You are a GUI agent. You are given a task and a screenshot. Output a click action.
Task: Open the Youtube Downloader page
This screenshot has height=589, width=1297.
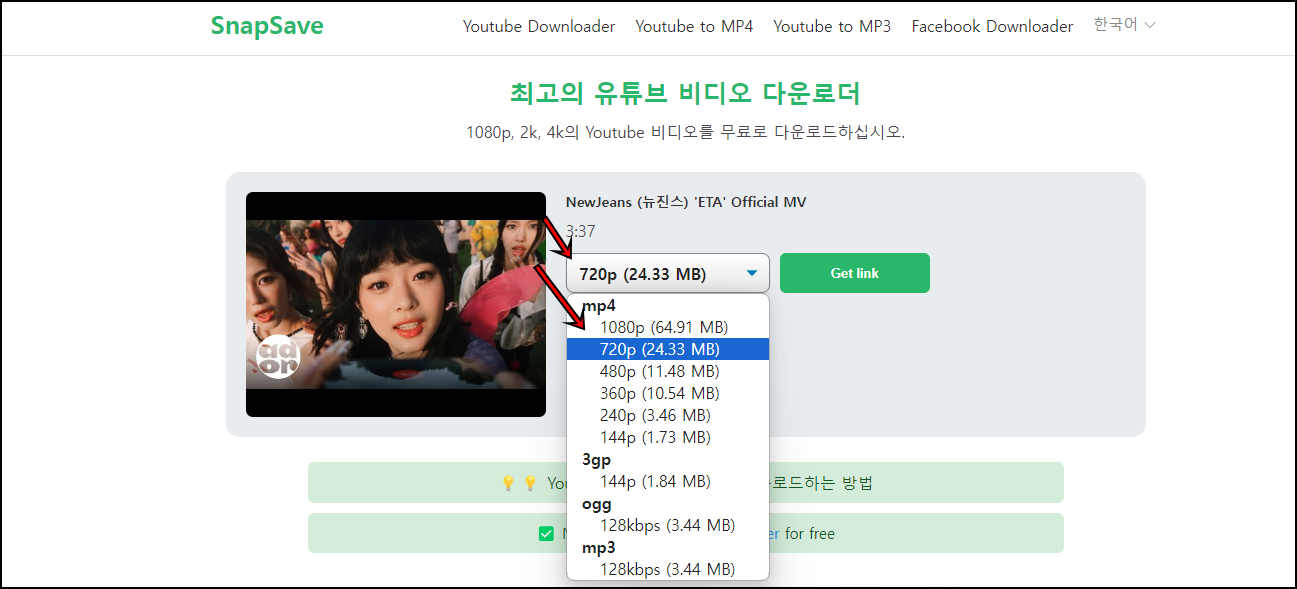539,26
